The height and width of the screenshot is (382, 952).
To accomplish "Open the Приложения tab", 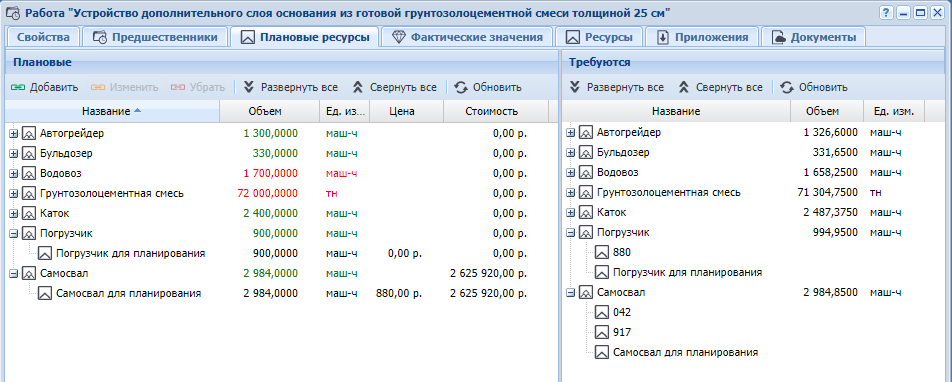I will tap(702, 37).
